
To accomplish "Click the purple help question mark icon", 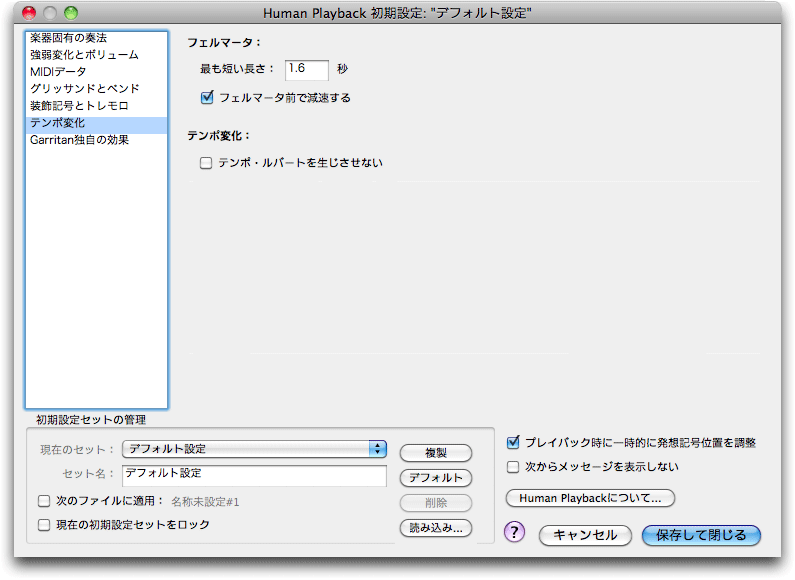I will [515, 532].
